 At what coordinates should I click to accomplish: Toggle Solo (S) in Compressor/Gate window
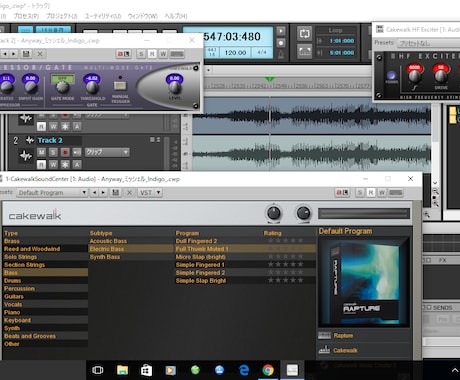pos(141,54)
